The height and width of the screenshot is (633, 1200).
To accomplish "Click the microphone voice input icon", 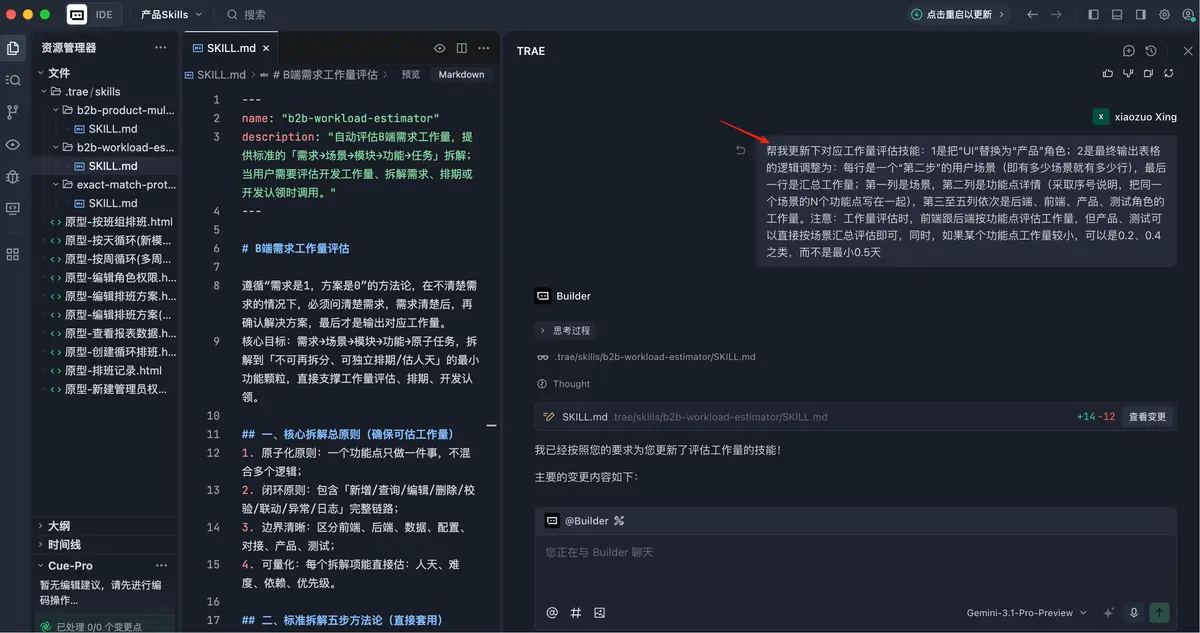I will (x=1134, y=613).
